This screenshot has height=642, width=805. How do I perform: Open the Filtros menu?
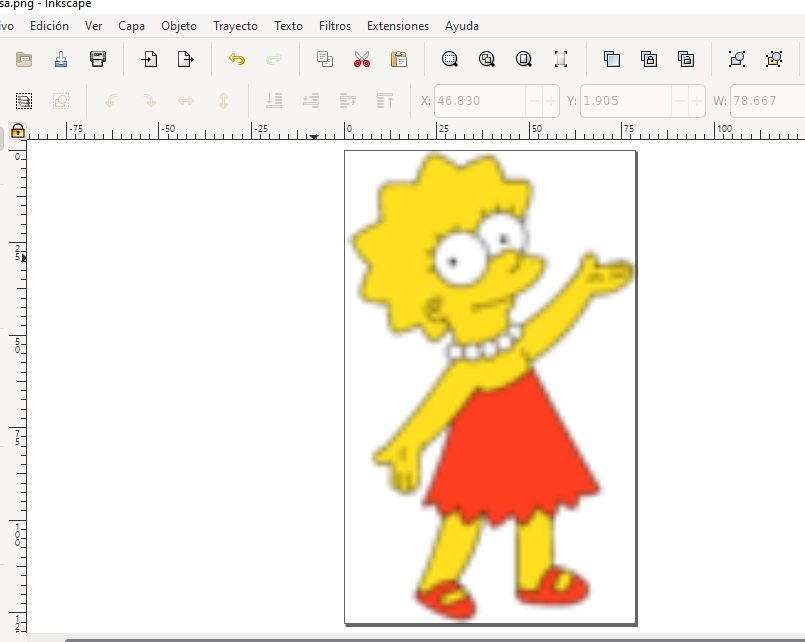pyautogui.click(x=334, y=25)
